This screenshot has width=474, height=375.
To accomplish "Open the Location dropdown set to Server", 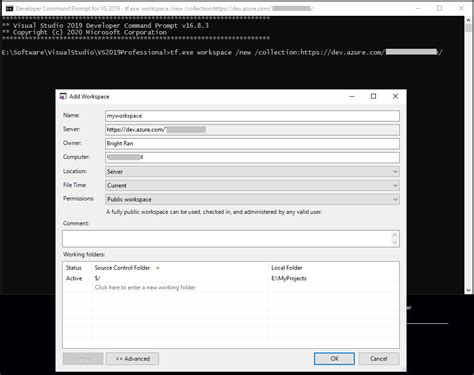I will pyautogui.click(x=252, y=172).
